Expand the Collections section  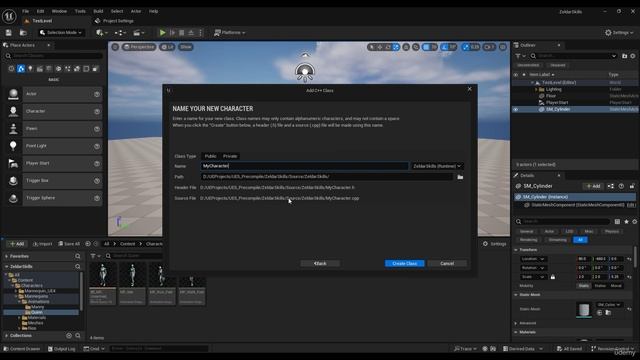(7, 336)
